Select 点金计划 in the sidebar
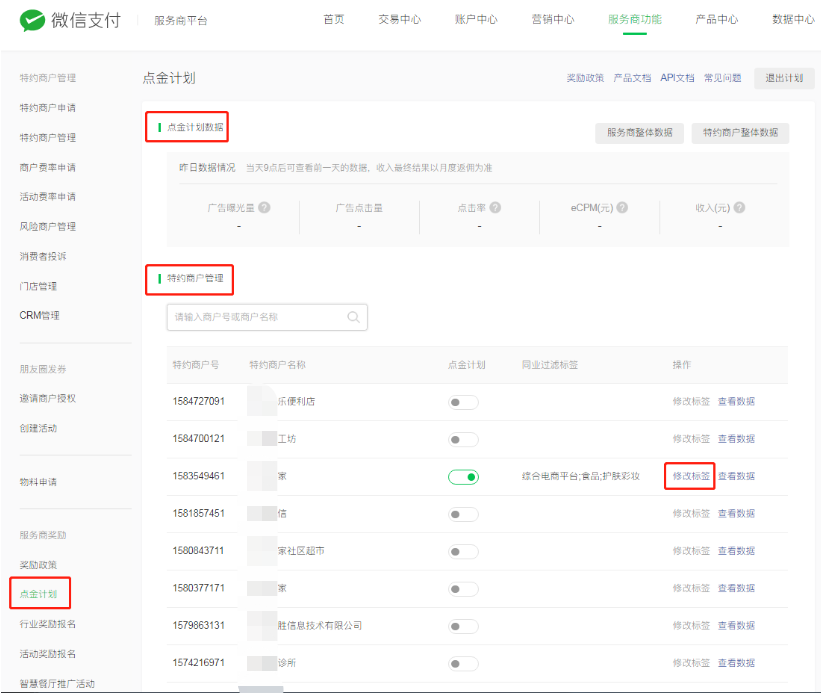 pos(38,594)
